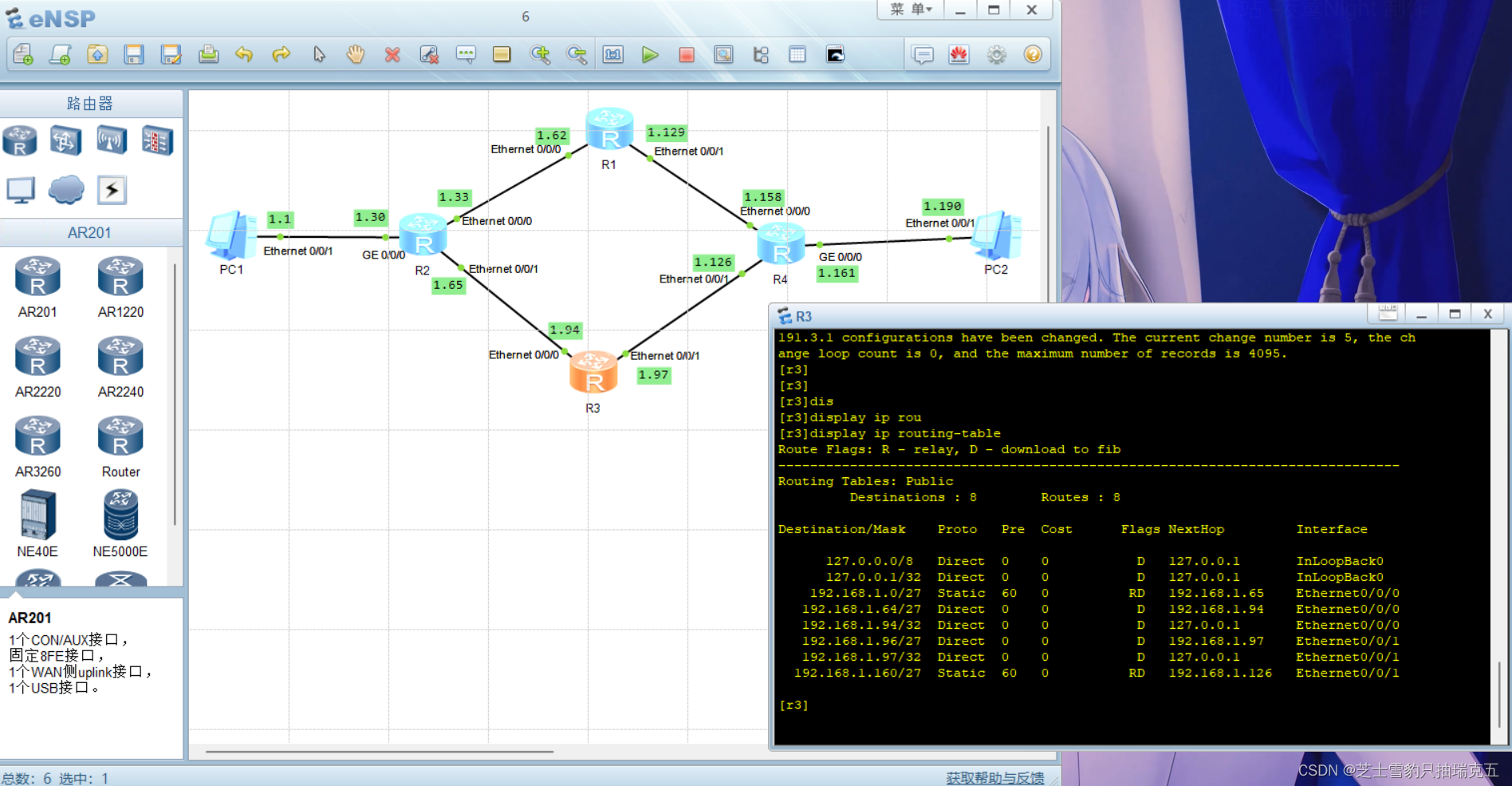Click the 1.94 label above R3

(565, 330)
